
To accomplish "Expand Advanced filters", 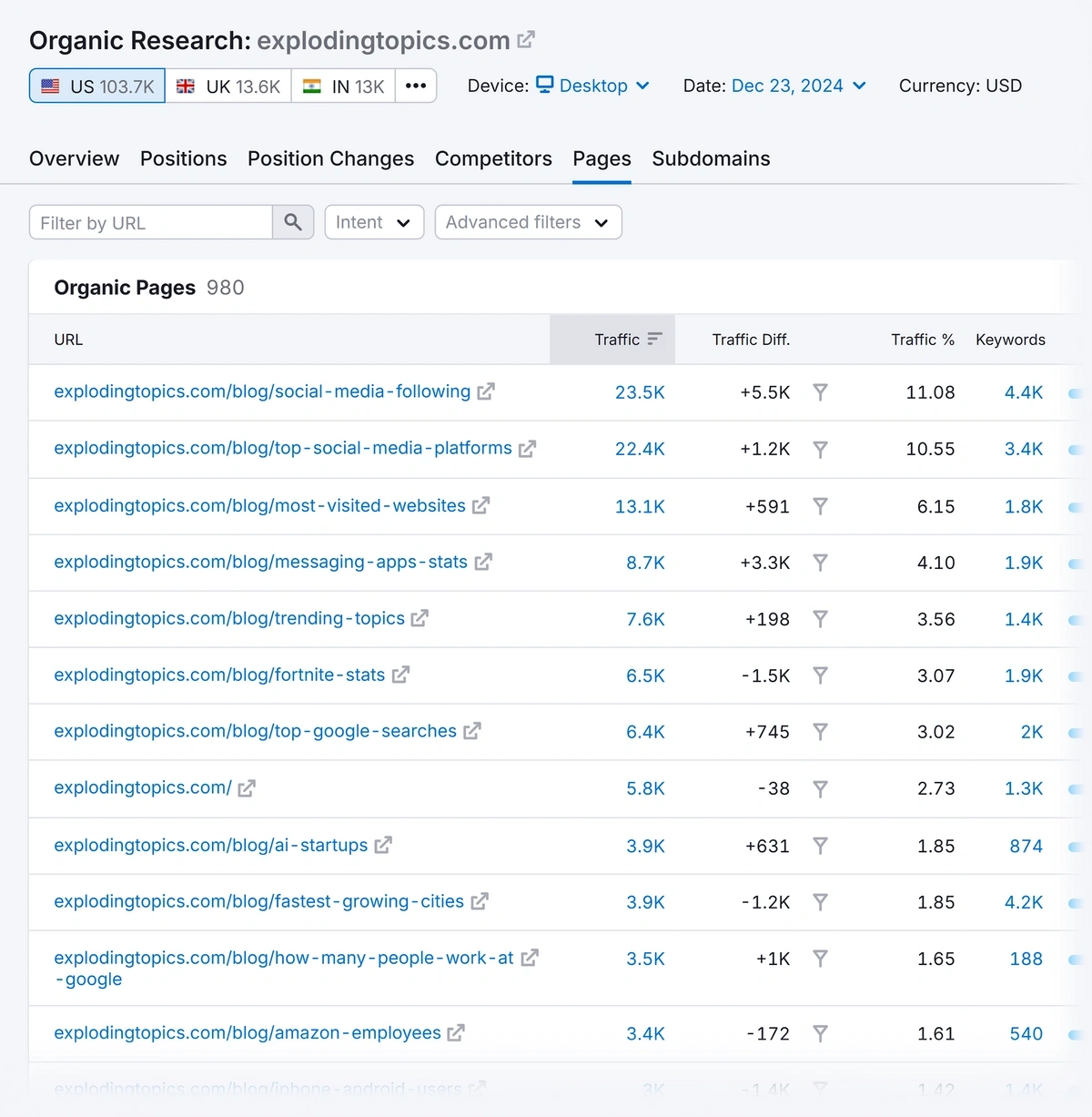I will point(527,221).
